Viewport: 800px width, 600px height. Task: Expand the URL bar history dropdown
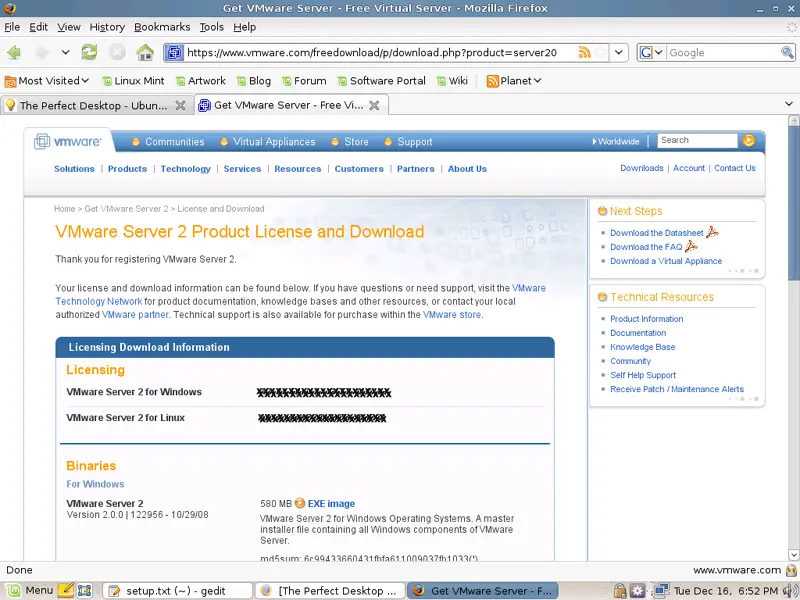pyautogui.click(x=619, y=52)
